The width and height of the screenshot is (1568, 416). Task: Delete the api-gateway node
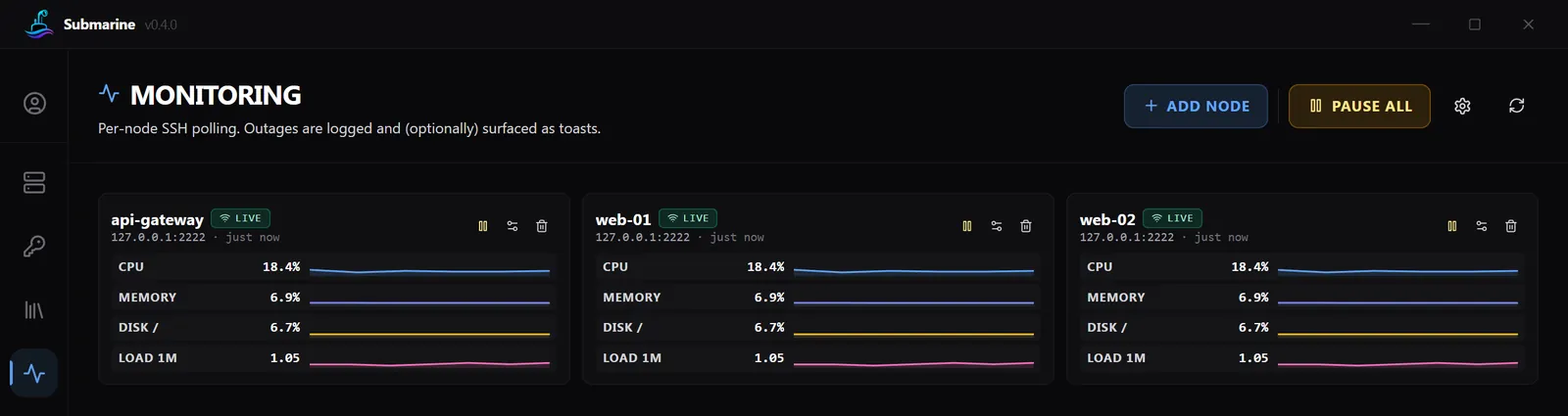click(542, 226)
